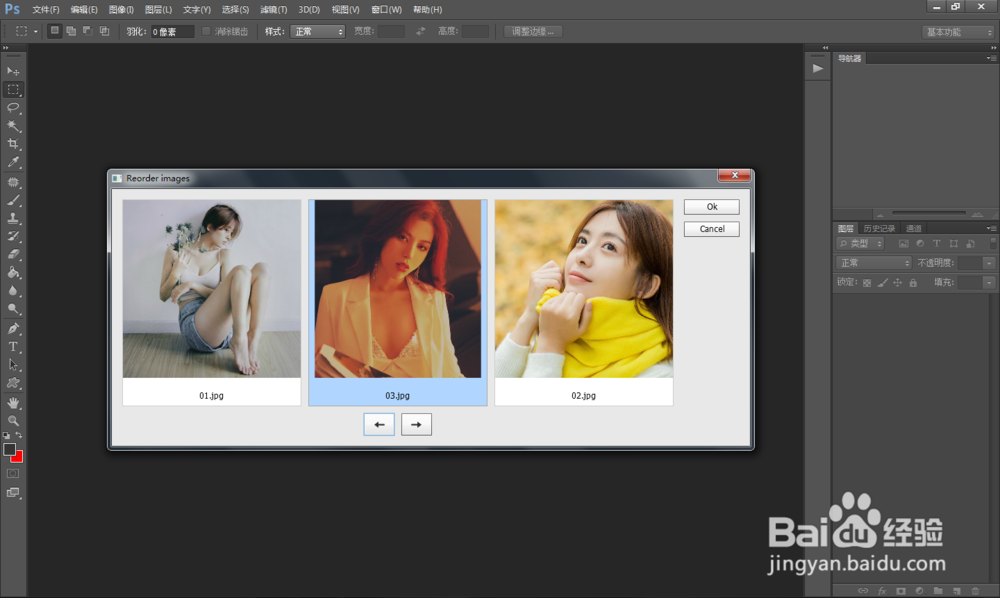Choose Add to selection mode
This screenshot has height=598, width=1000.
pyautogui.click(x=71, y=31)
